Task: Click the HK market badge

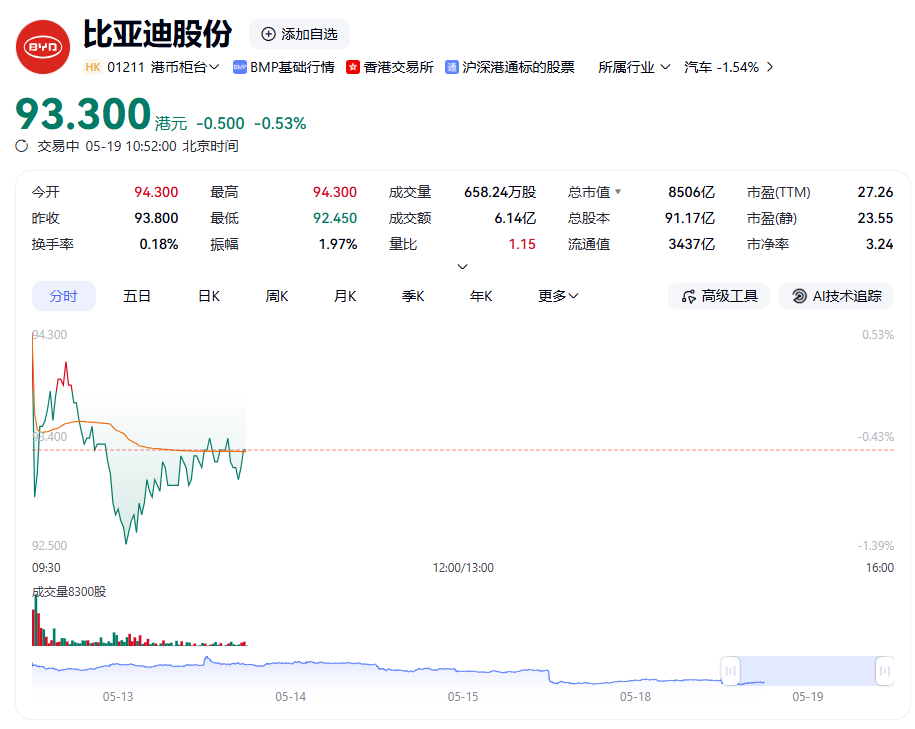Action: [93, 67]
